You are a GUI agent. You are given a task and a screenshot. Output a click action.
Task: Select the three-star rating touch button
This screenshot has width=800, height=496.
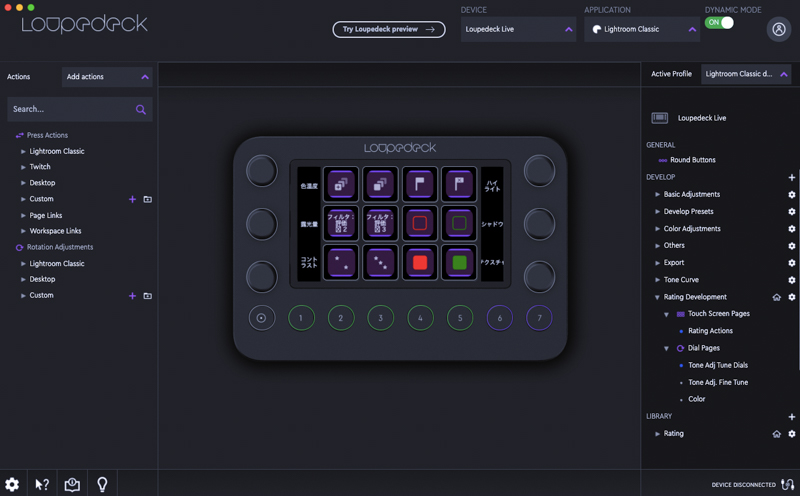click(380, 262)
